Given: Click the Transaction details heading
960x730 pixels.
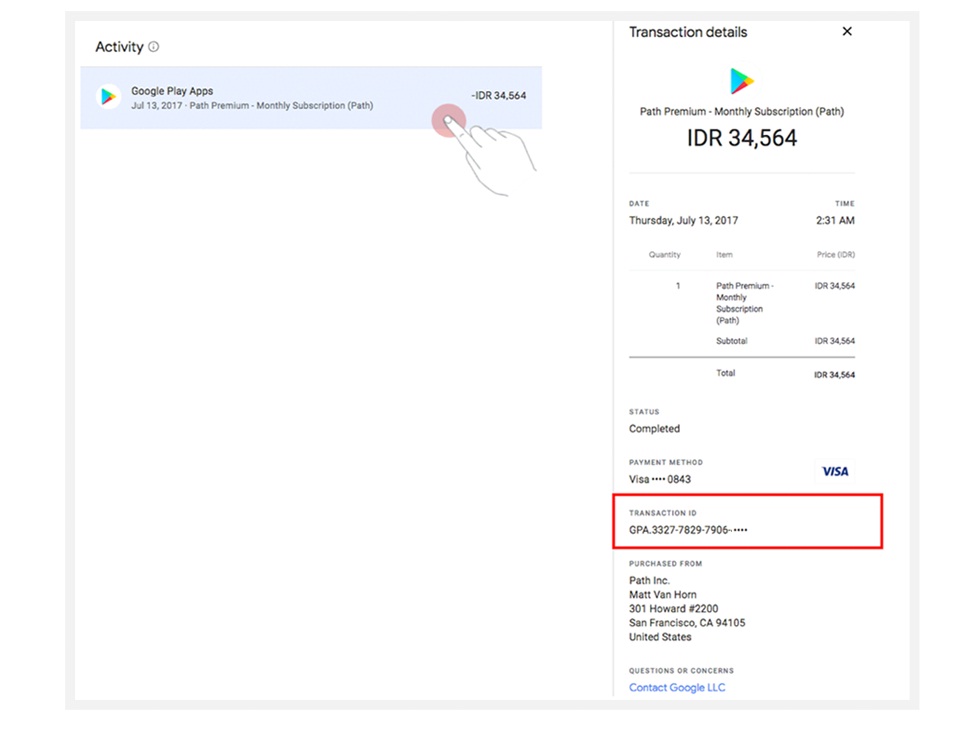Looking at the screenshot, I should 688,32.
